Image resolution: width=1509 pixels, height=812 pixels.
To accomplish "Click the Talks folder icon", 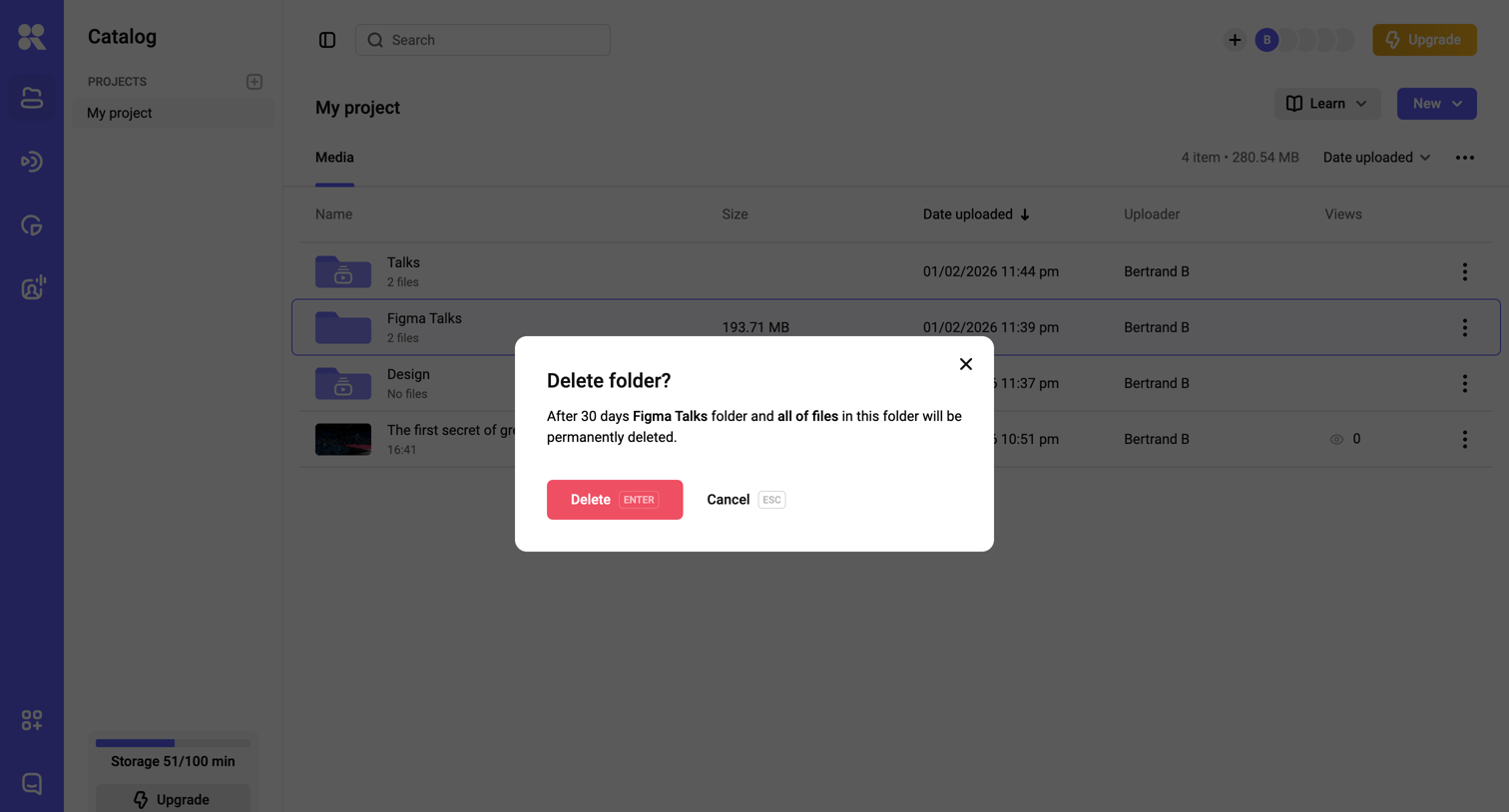I will point(343,271).
